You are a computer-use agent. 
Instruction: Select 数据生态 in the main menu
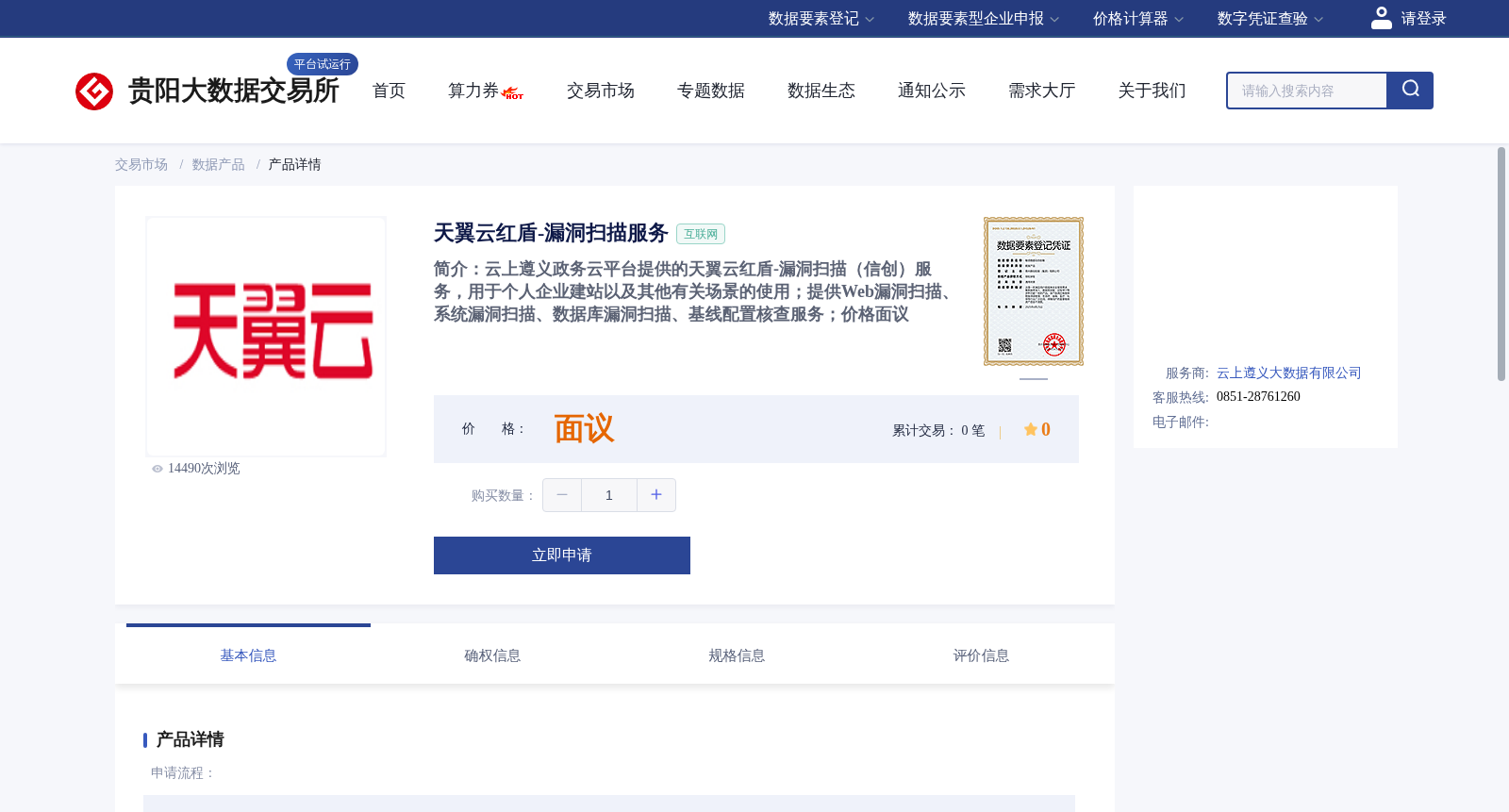(x=821, y=91)
